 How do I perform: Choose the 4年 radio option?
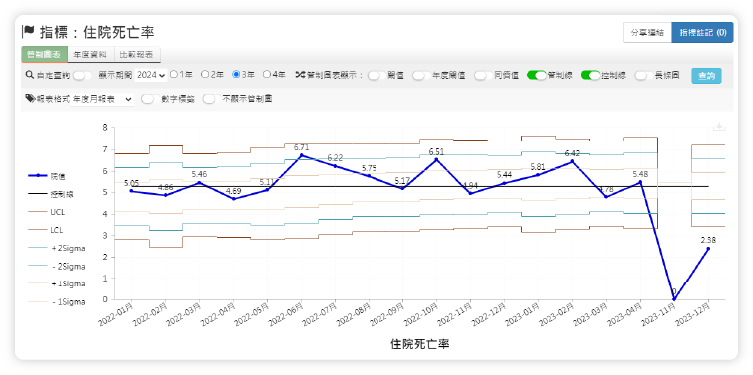[x=267, y=74]
